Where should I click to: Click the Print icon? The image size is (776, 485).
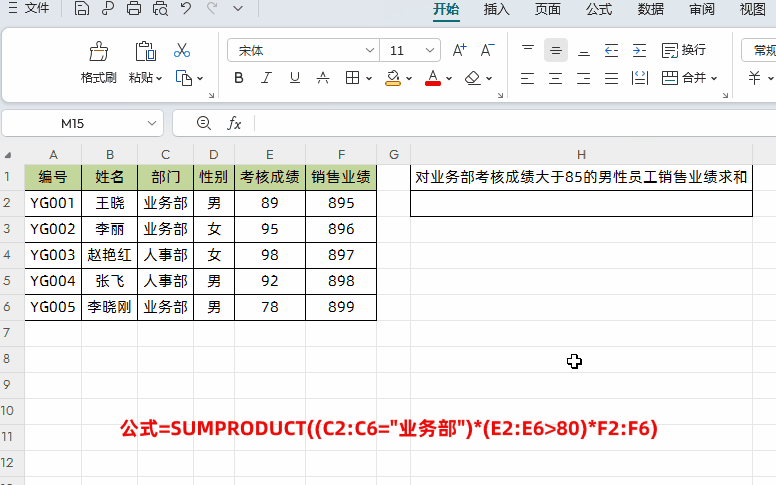point(134,8)
